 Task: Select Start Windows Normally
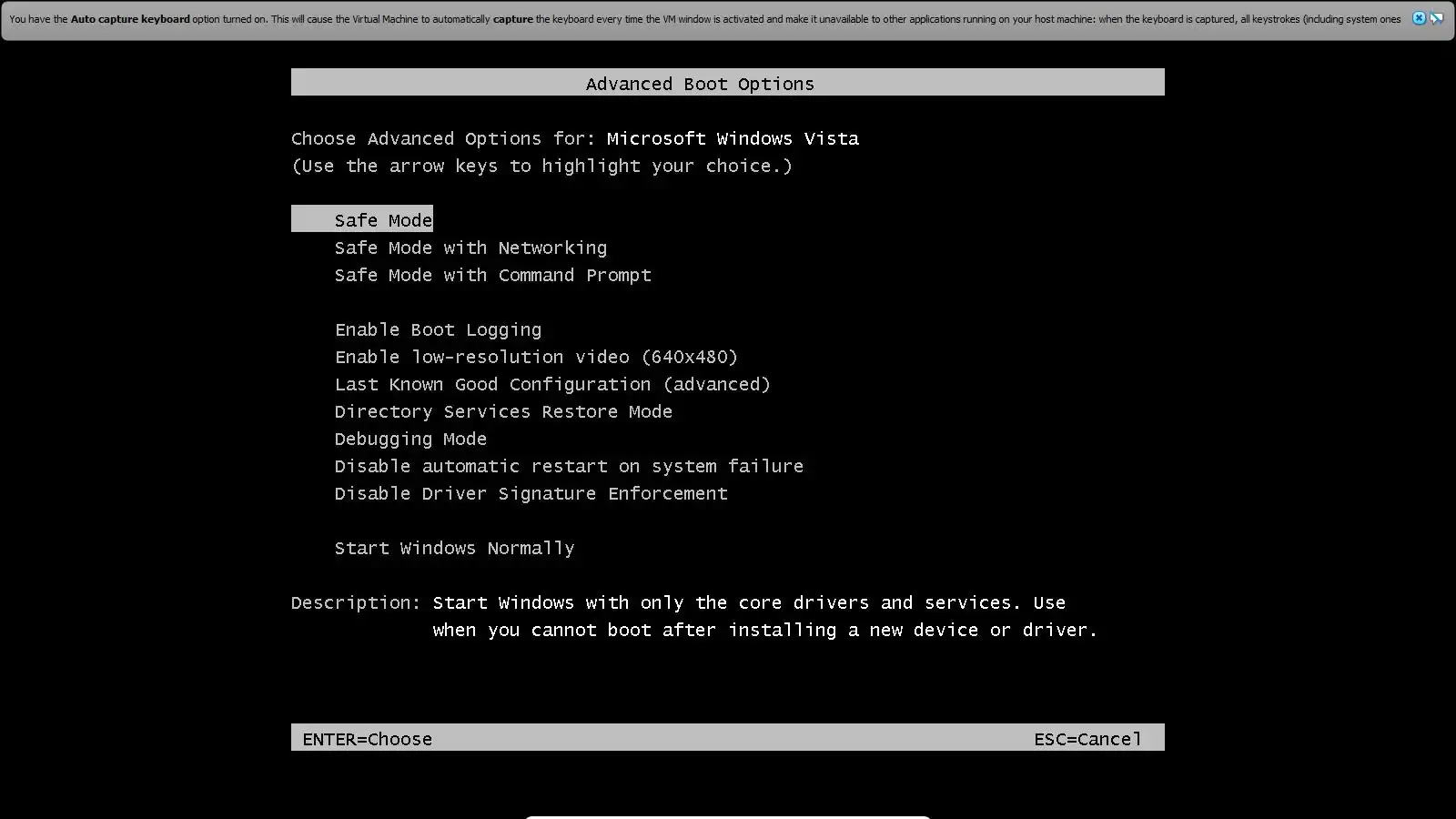(x=454, y=548)
